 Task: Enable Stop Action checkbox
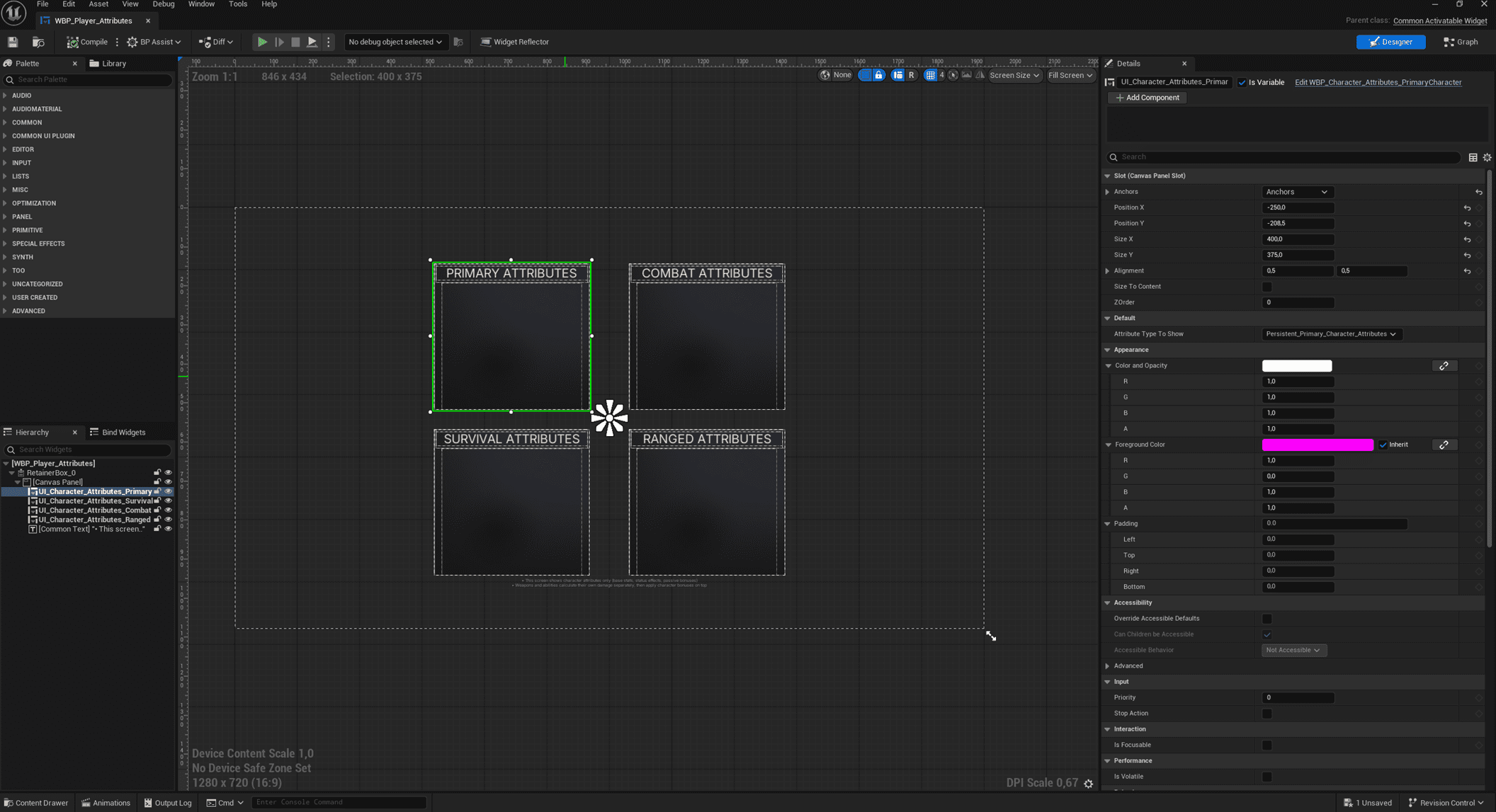coord(1266,714)
